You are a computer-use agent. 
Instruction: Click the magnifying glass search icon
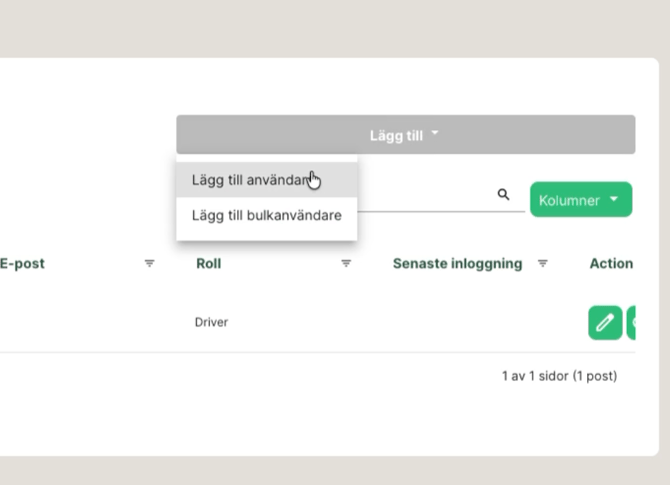pyautogui.click(x=504, y=195)
